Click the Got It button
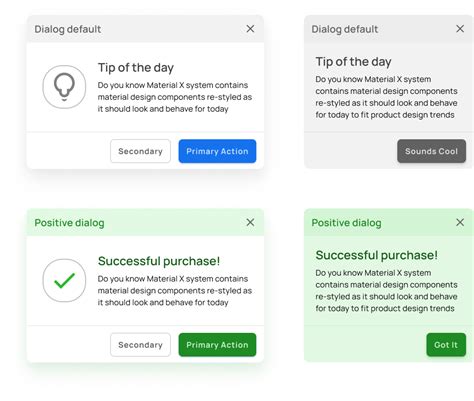Image resolution: width=474 pixels, height=401 pixels. click(x=446, y=345)
